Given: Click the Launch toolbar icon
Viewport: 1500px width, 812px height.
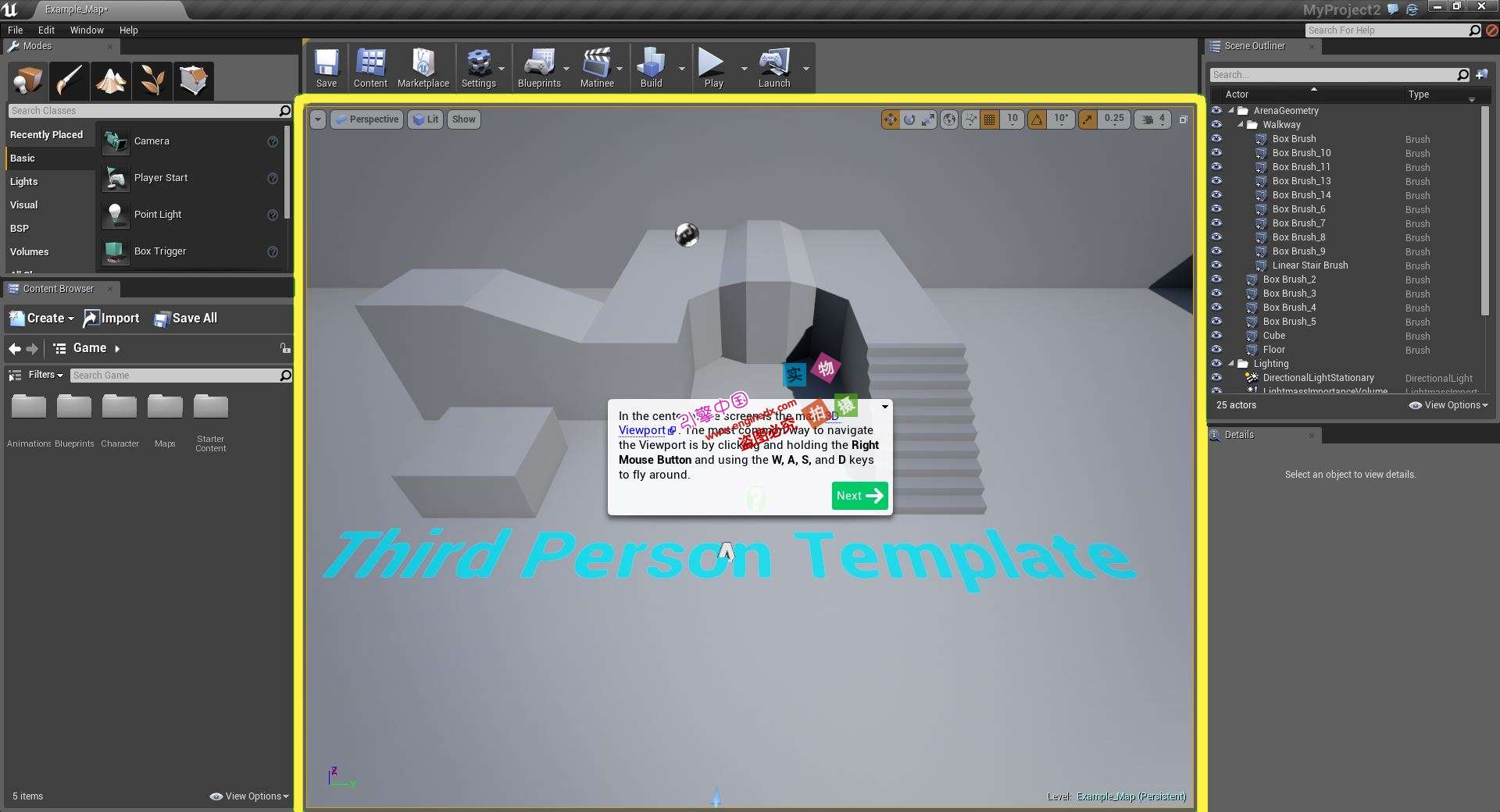Looking at the screenshot, I should (x=774, y=67).
